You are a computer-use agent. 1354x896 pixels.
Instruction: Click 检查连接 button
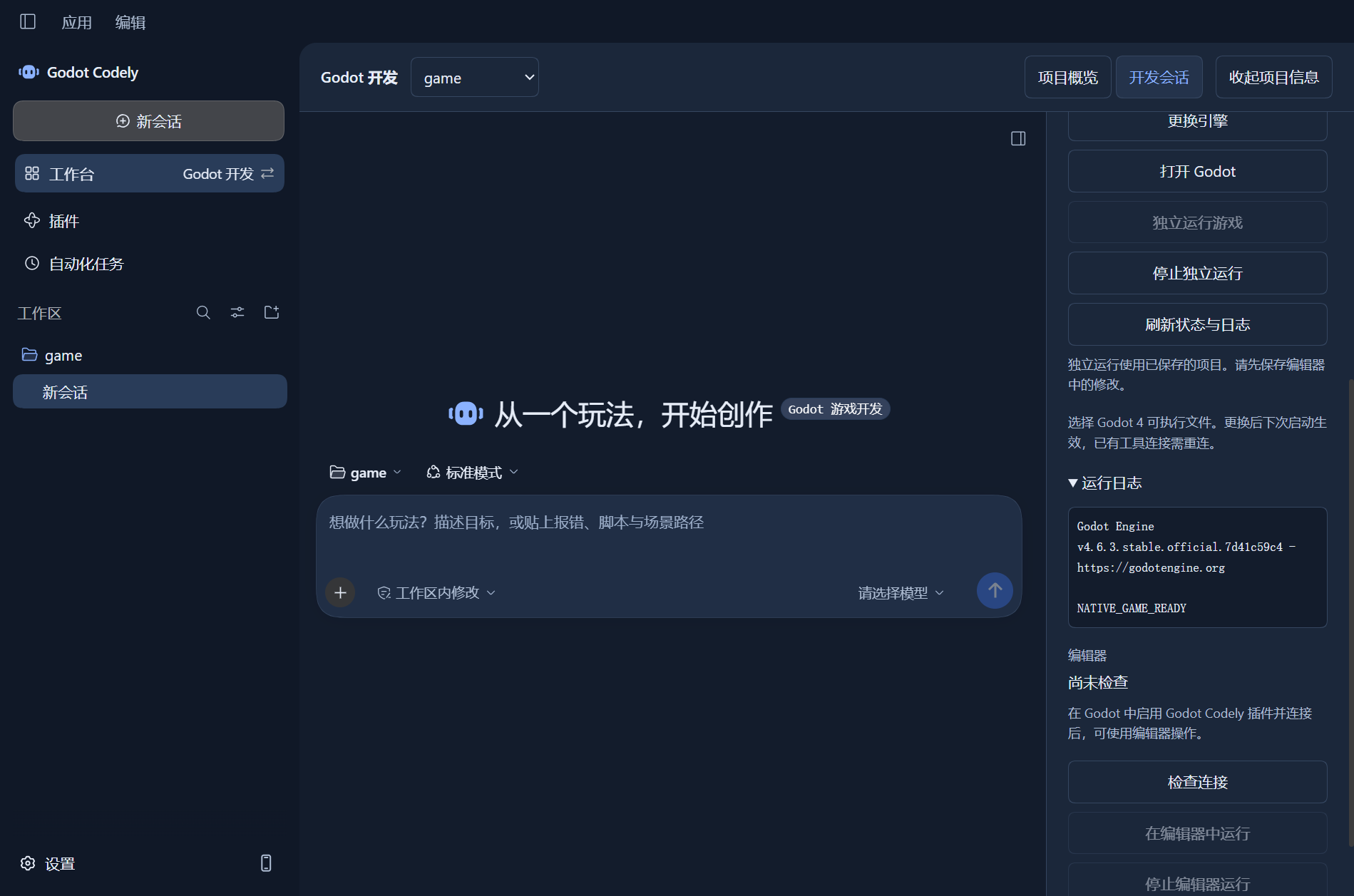[x=1197, y=782]
